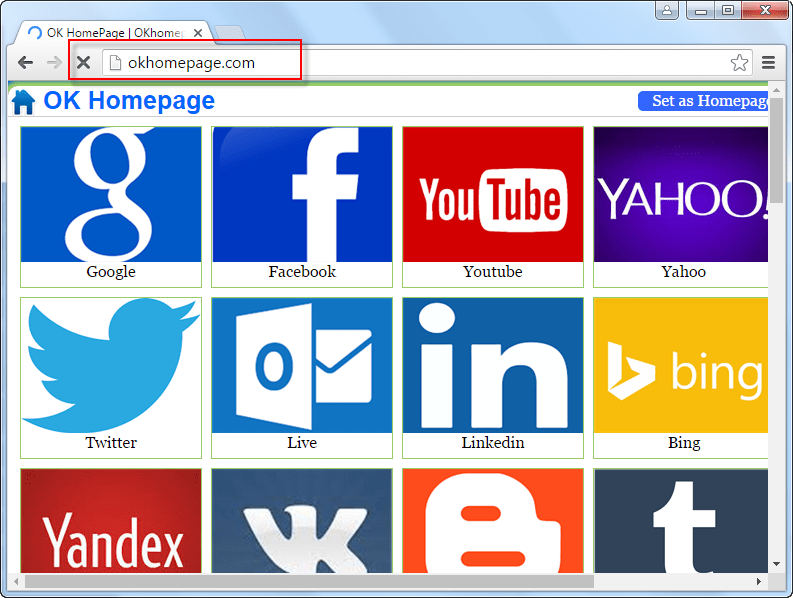
Task: Minimize the browser window
Action: tap(700, 10)
